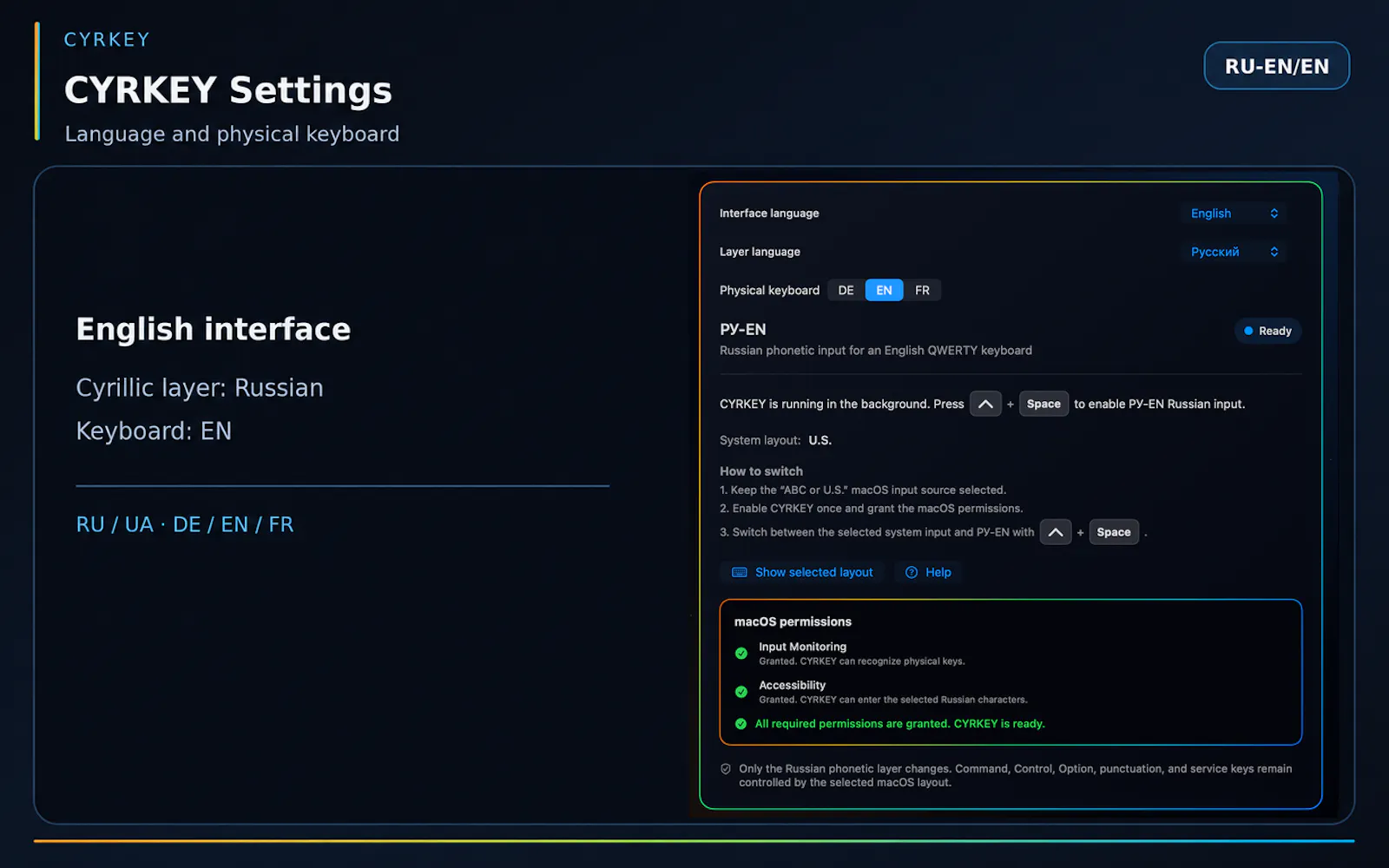Click the PY-EN layout title
Image resolution: width=1389 pixels, height=868 pixels.
(x=742, y=329)
